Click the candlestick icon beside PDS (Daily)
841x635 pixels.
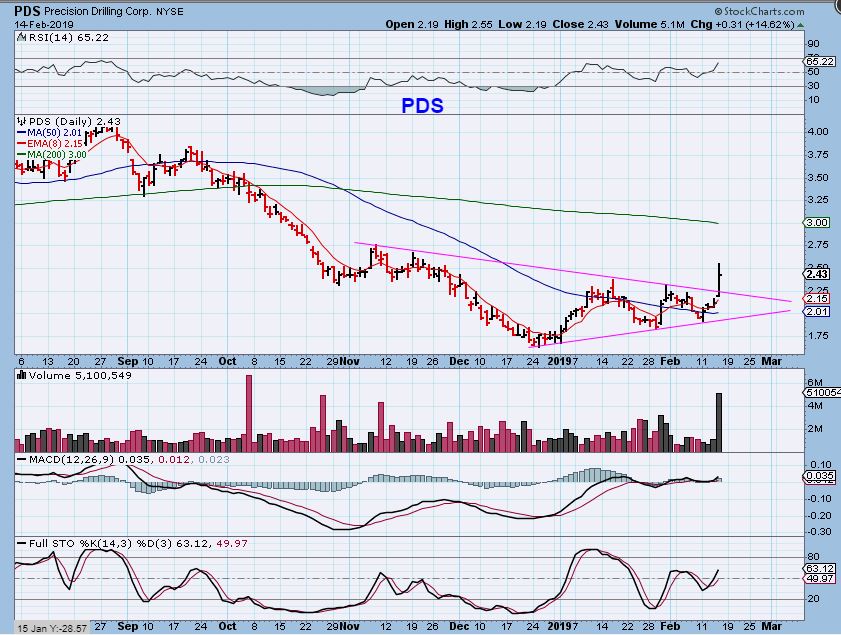(x=21, y=122)
